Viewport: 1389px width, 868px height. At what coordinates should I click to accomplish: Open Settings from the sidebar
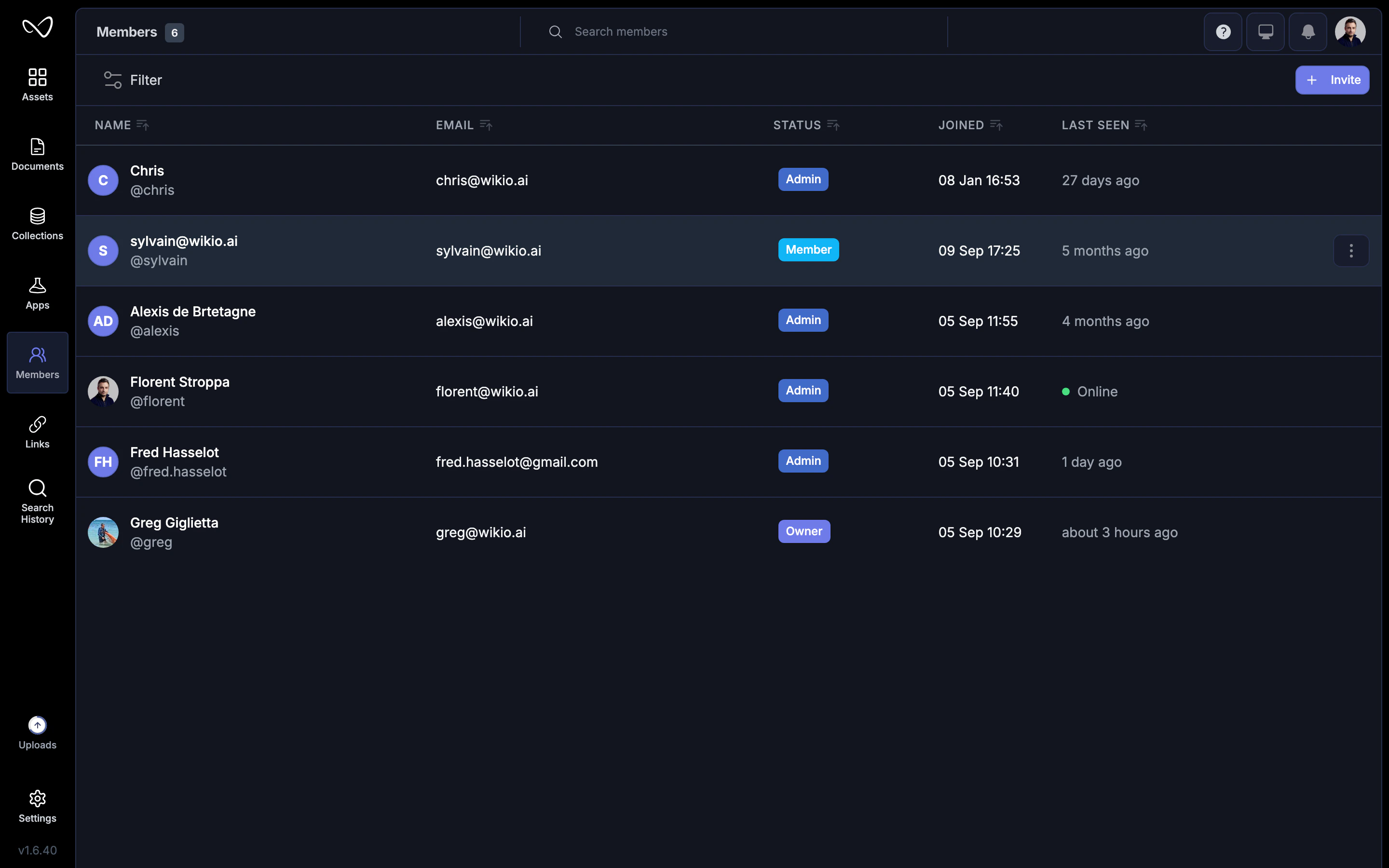[37, 805]
